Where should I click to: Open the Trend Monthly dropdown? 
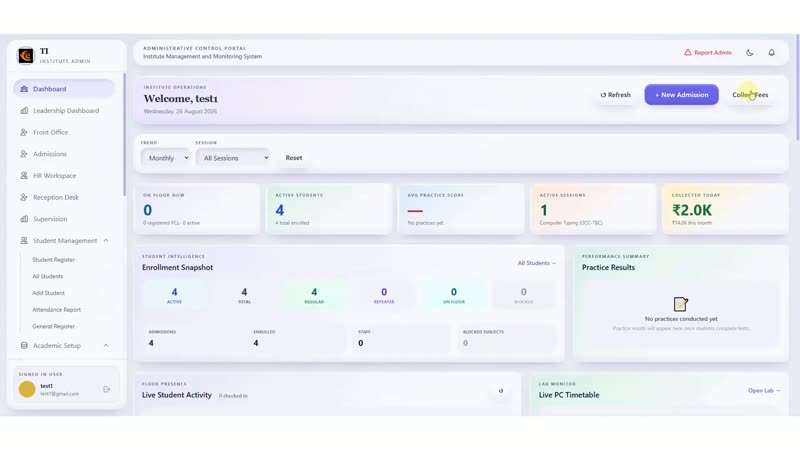click(x=165, y=158)
